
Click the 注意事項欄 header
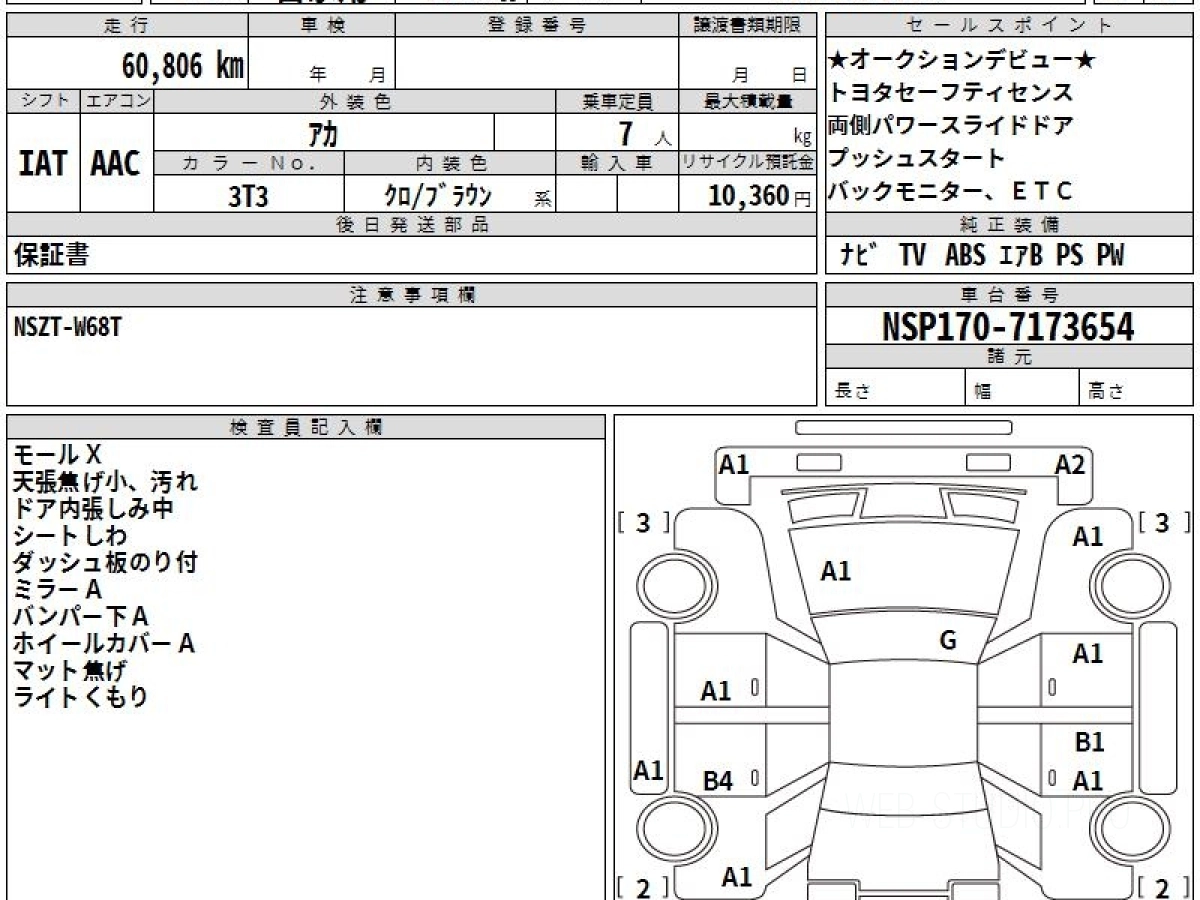coord(411,295)
